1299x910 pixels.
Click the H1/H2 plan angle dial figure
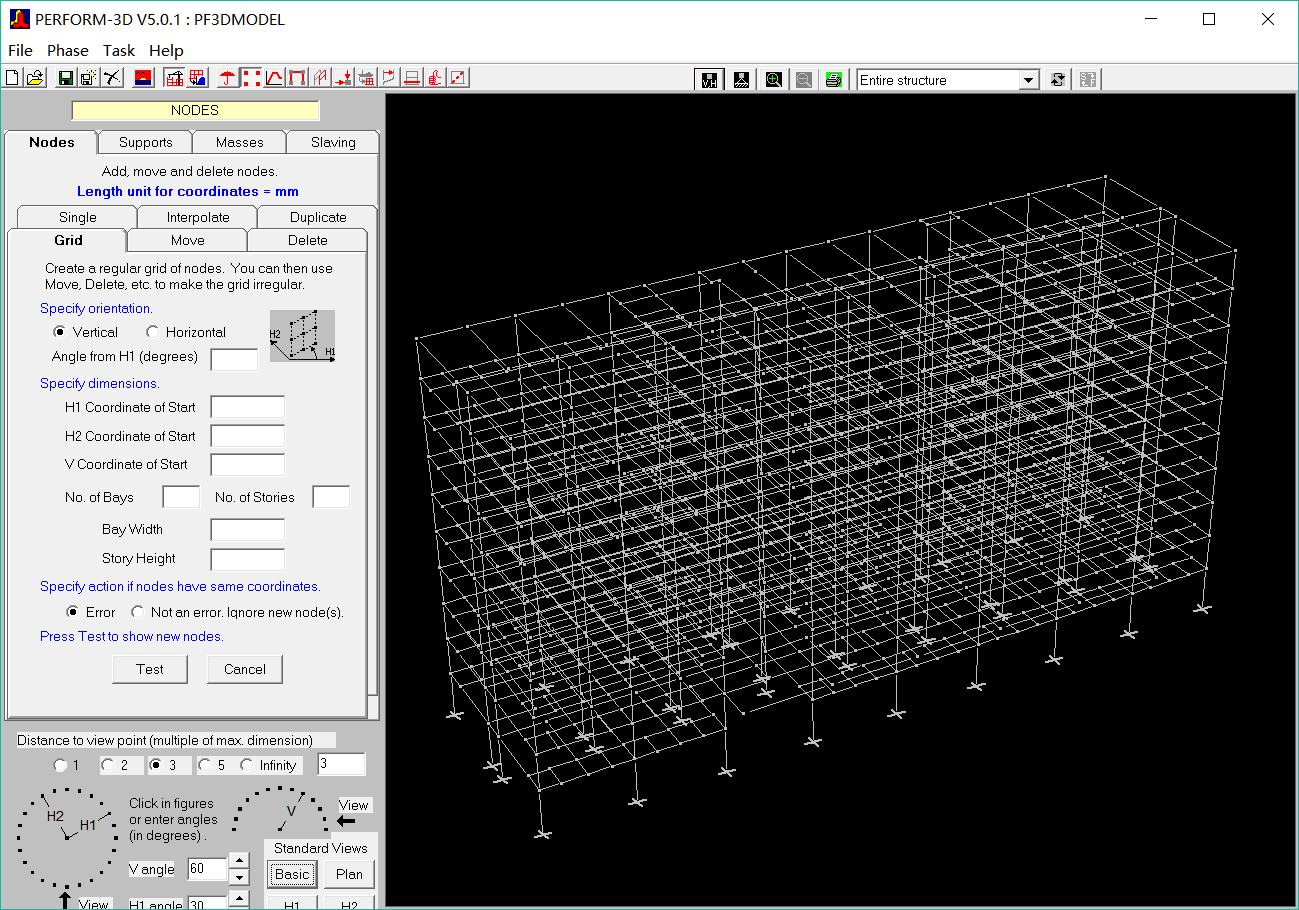click(66, 836)
